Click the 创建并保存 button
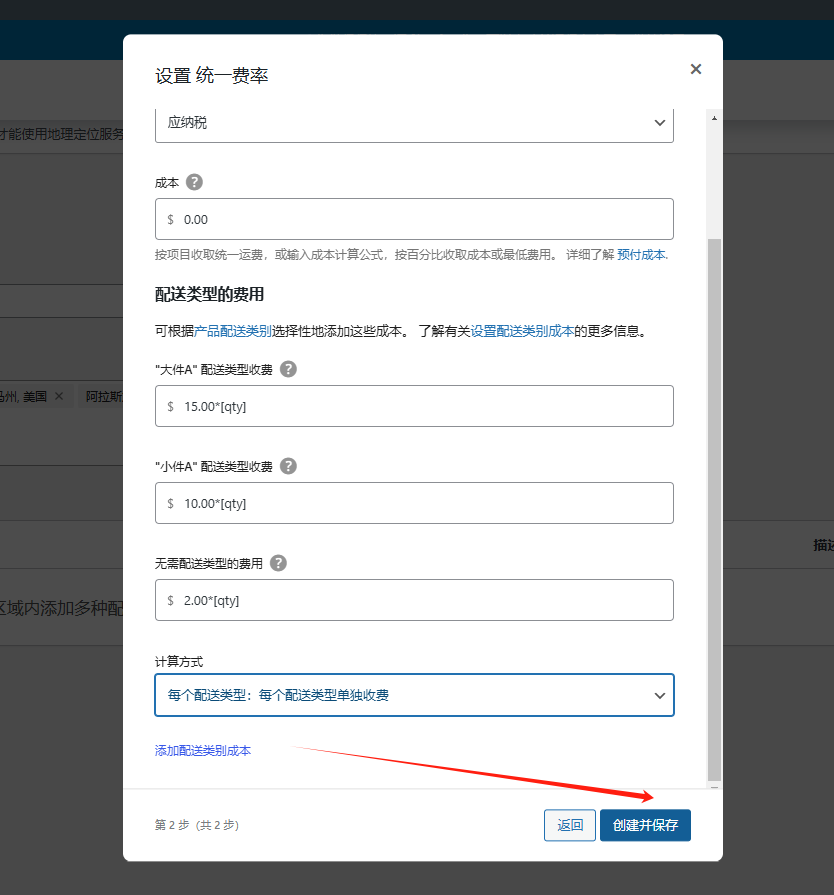The height and width of the screenshot is (895, 834). (x=645, y=825)
